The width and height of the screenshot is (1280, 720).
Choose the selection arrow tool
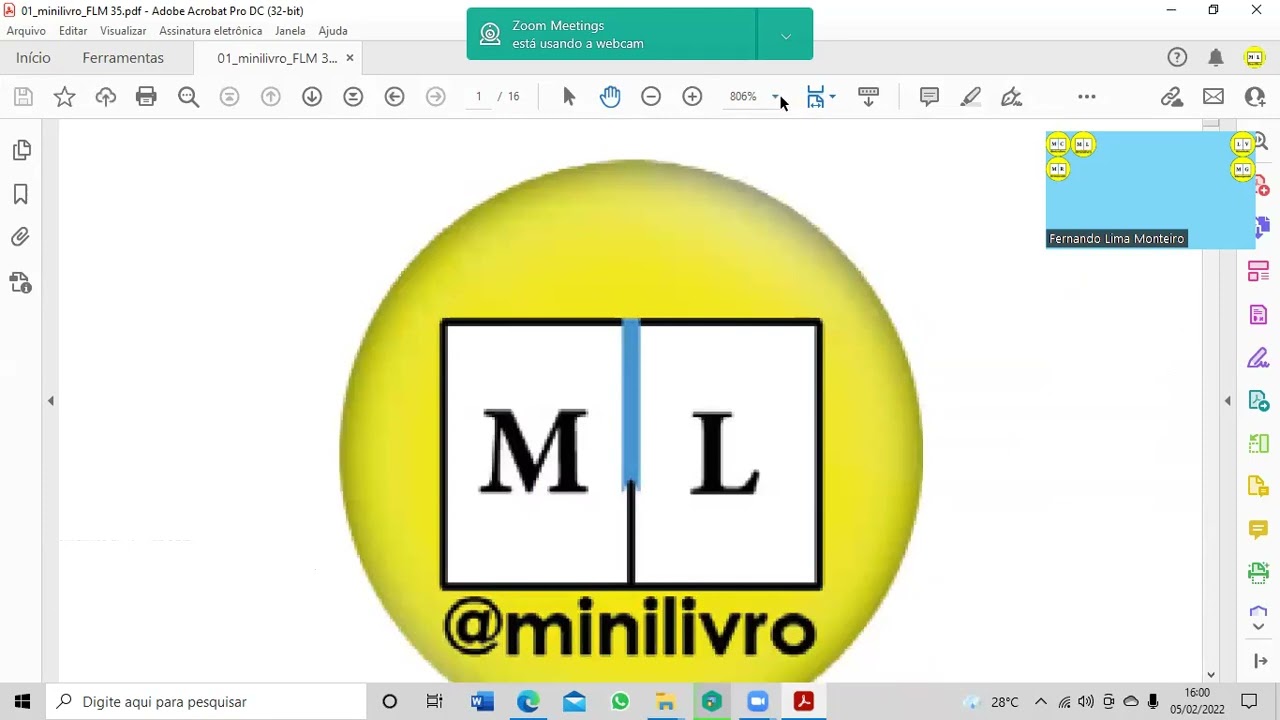click(x=569, y=97)
